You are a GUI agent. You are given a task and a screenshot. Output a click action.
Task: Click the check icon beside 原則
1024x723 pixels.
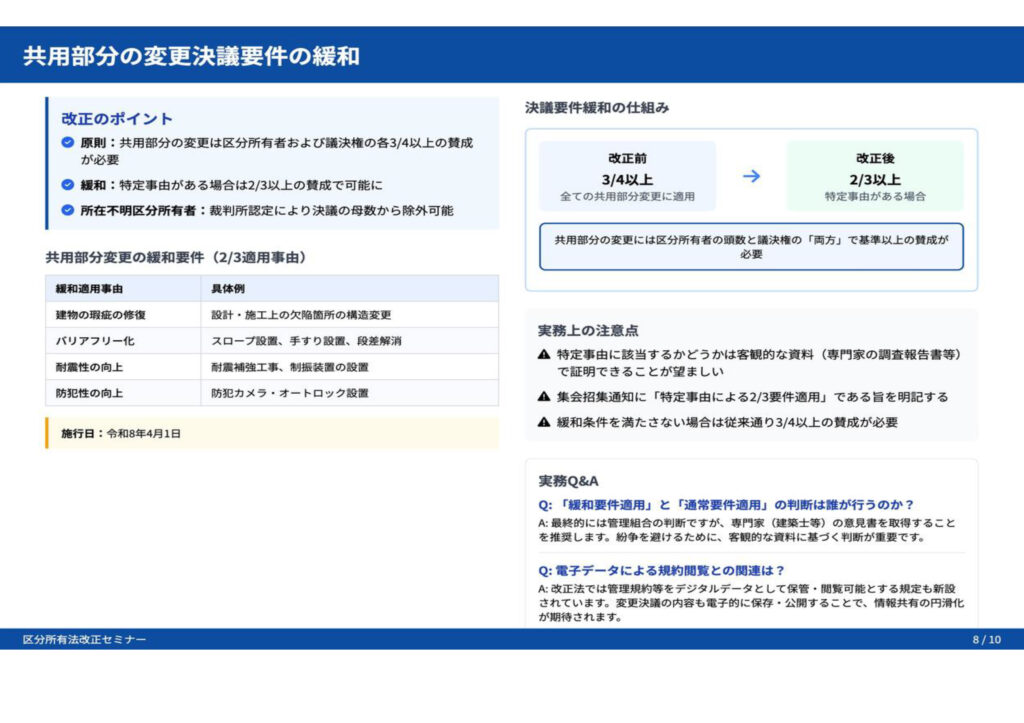click(68, 143)
